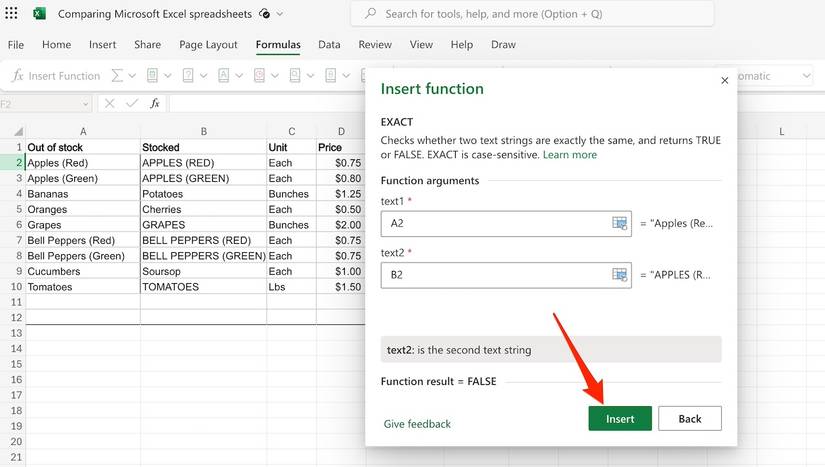Switch to the Page Layout tab

pos(208,45)
